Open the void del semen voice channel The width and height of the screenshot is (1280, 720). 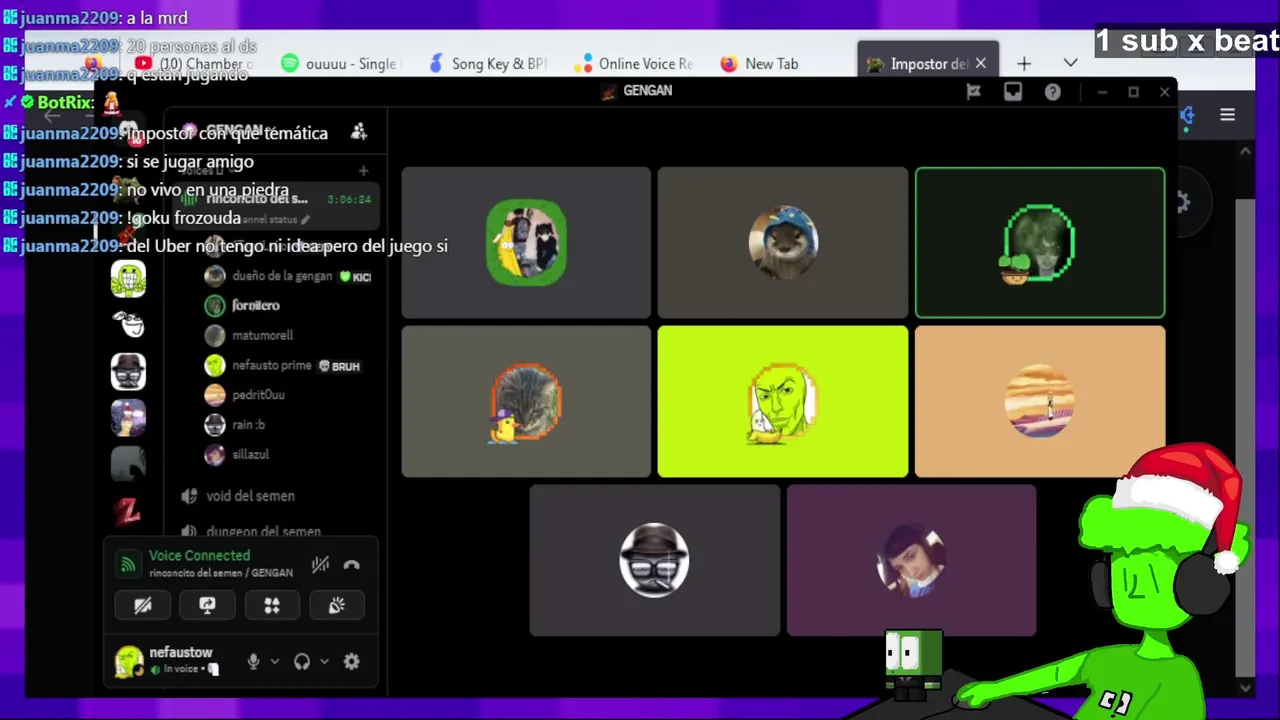tap(250, 496)
